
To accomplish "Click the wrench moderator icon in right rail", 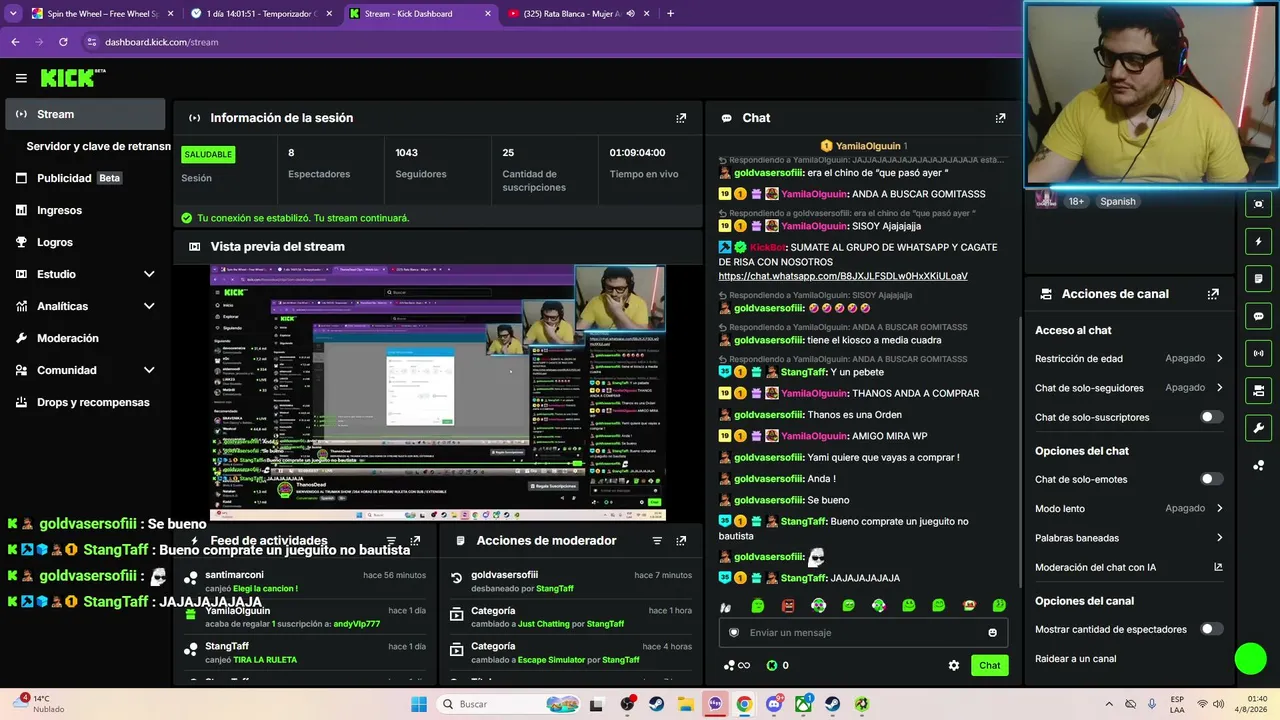I will click(x=1258, y=428).
